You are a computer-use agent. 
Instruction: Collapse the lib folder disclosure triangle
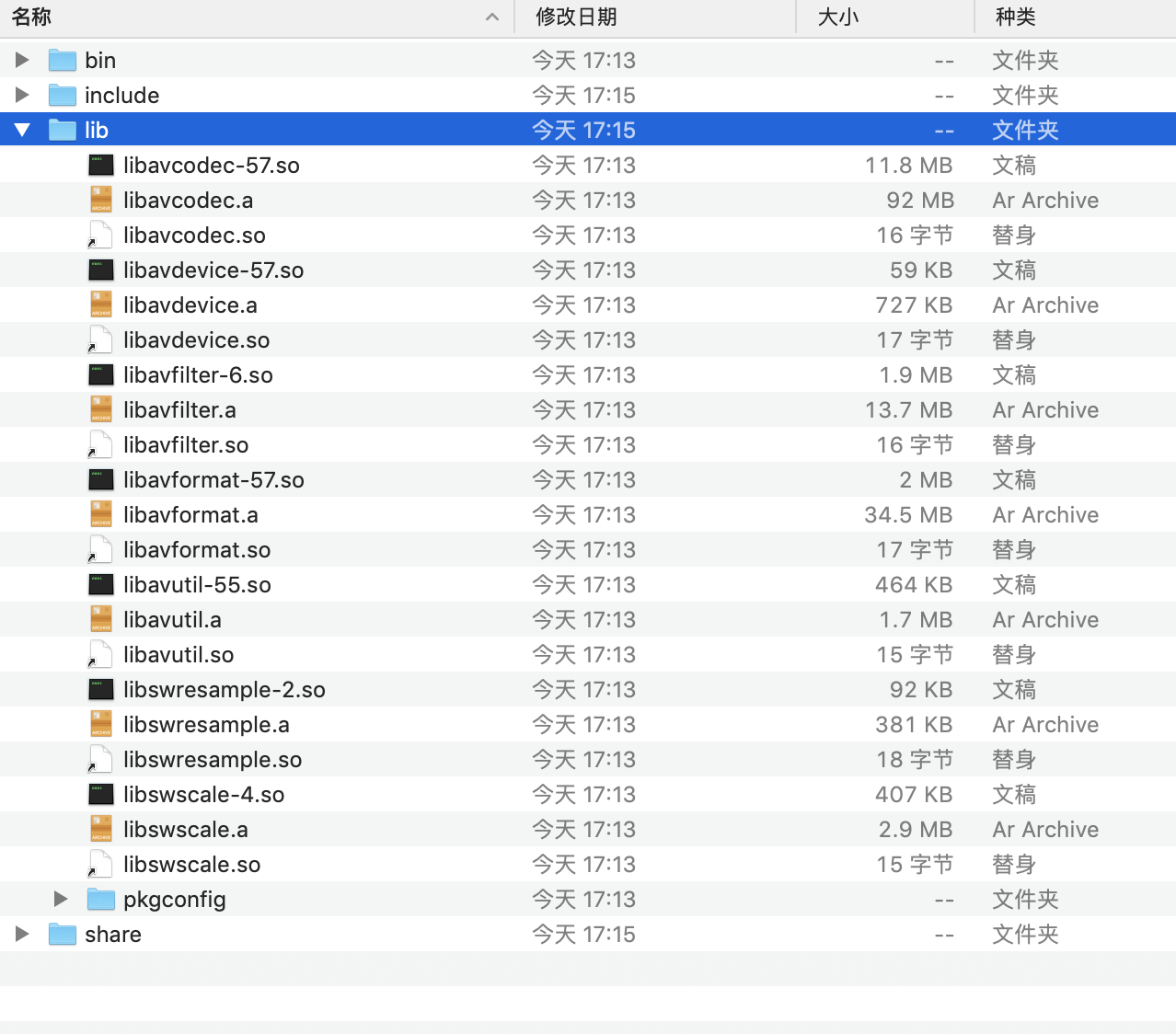pos(21,129)
